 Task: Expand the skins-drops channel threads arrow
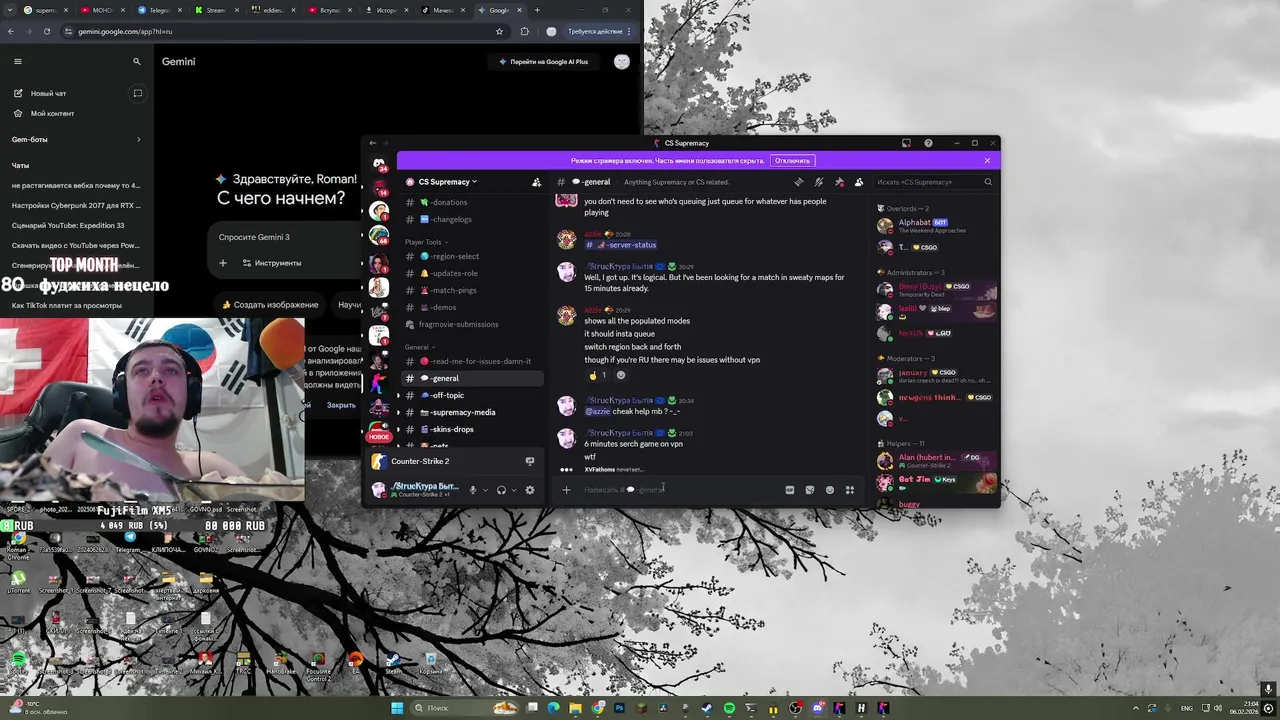(x=398, y=429)
